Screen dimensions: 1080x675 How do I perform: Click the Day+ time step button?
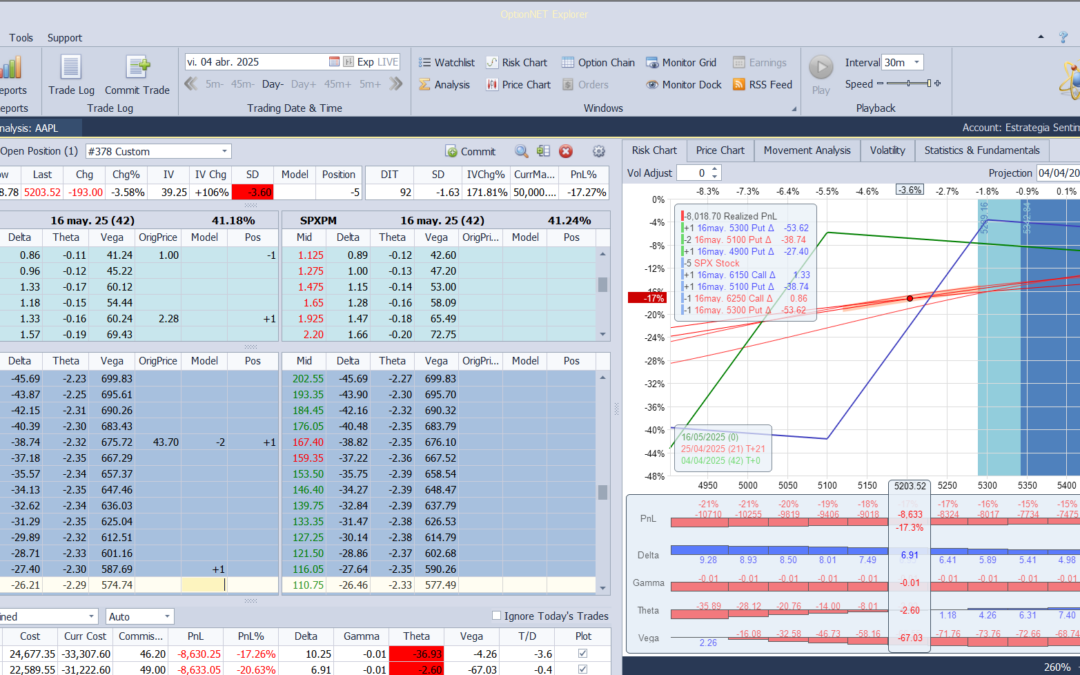(x=304, y=84)
